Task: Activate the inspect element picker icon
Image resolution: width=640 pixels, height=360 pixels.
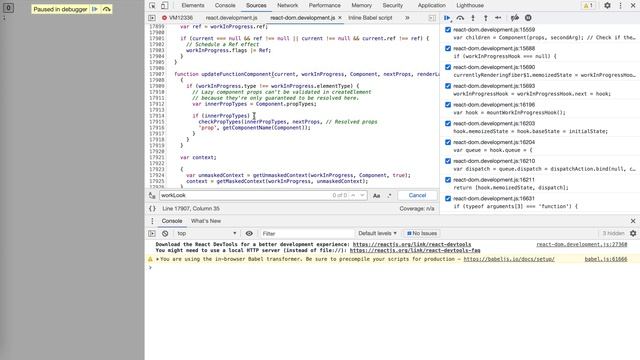Action: click(152, 6)
